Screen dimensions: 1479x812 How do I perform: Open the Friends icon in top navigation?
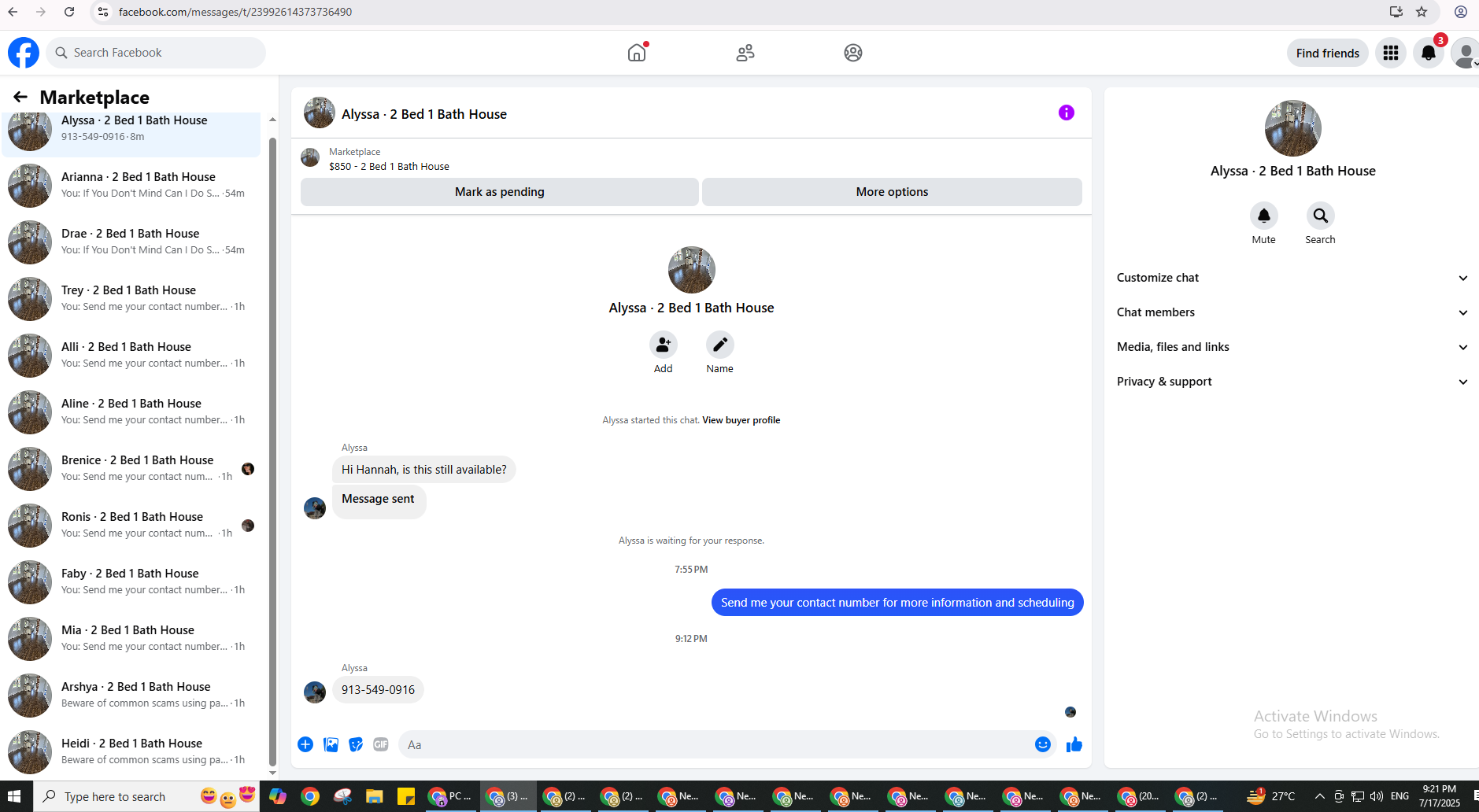(745, 53)
